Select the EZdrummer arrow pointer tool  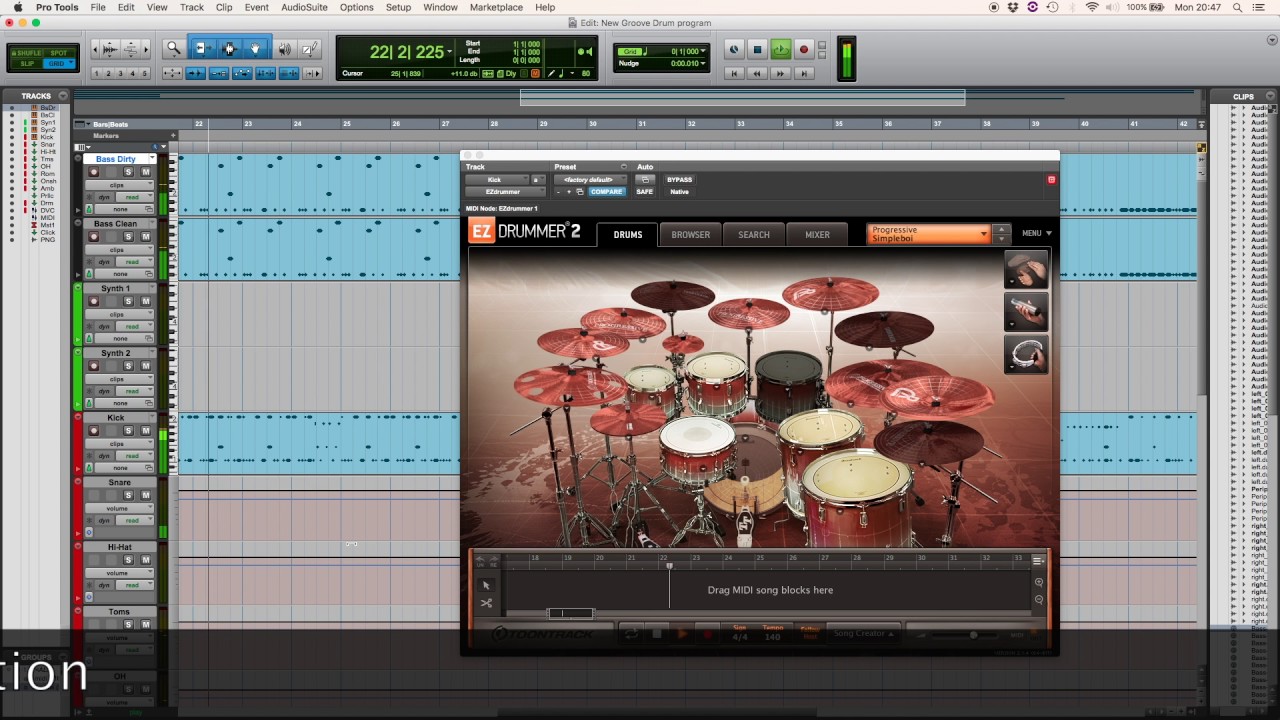486,585
